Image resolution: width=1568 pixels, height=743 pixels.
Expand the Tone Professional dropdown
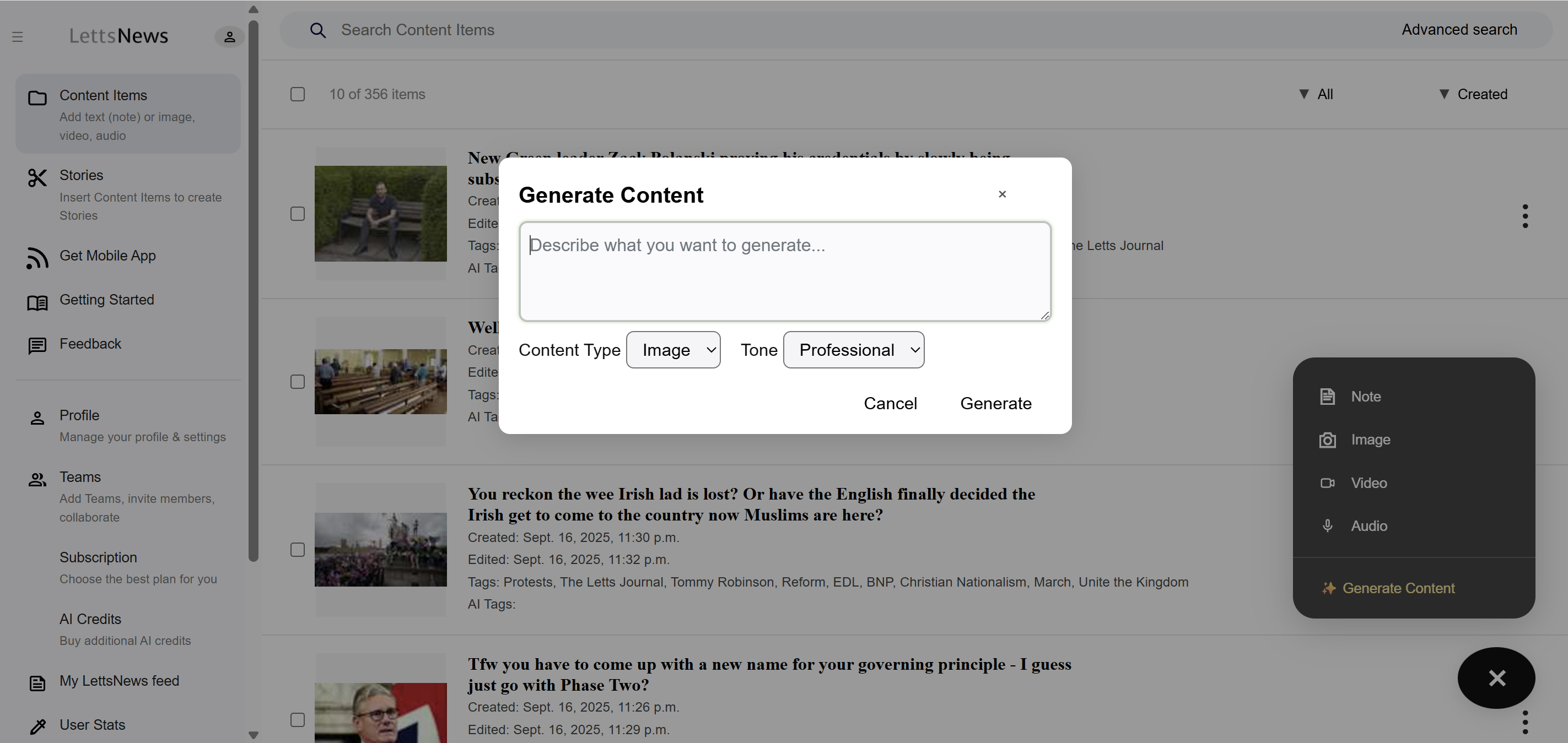pos(853,350)
